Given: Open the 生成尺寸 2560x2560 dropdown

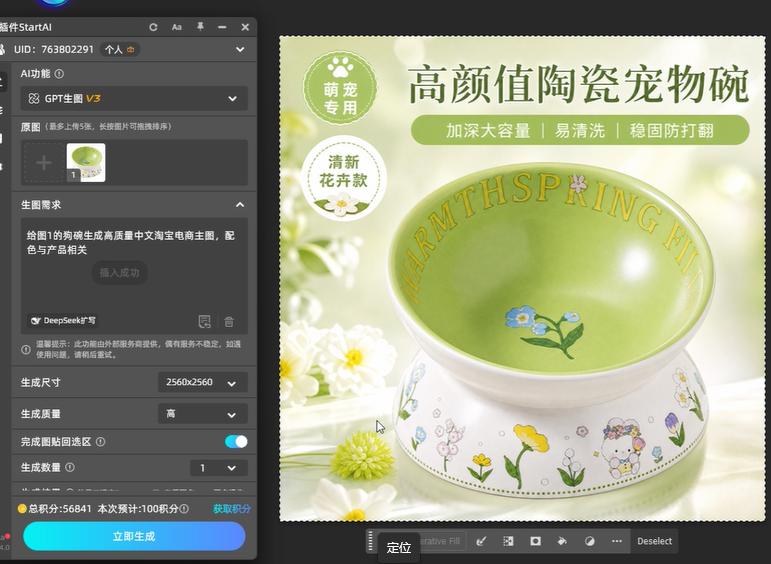Looking at the screenshot, I should tap(203, 382).
